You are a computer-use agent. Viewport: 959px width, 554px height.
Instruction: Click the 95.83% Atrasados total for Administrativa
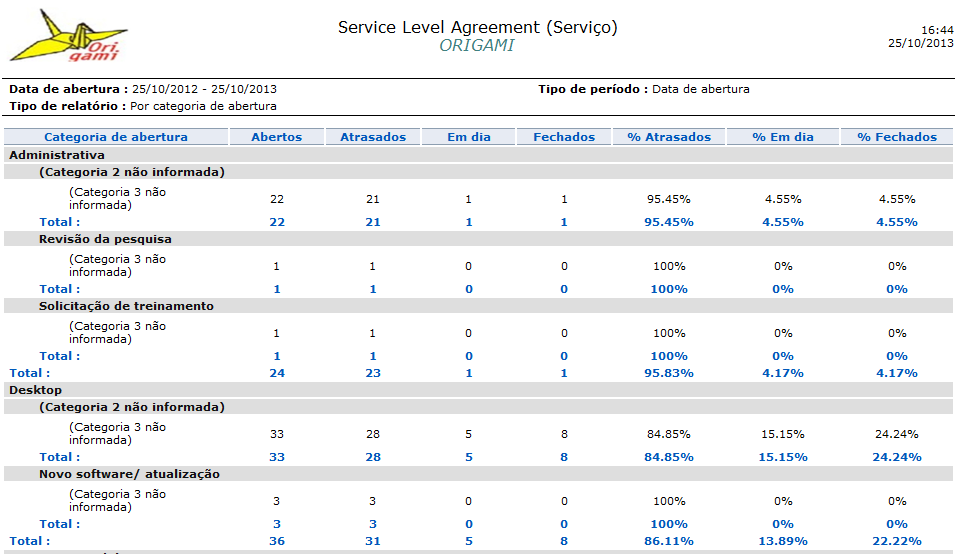click(x=669, y=373)
